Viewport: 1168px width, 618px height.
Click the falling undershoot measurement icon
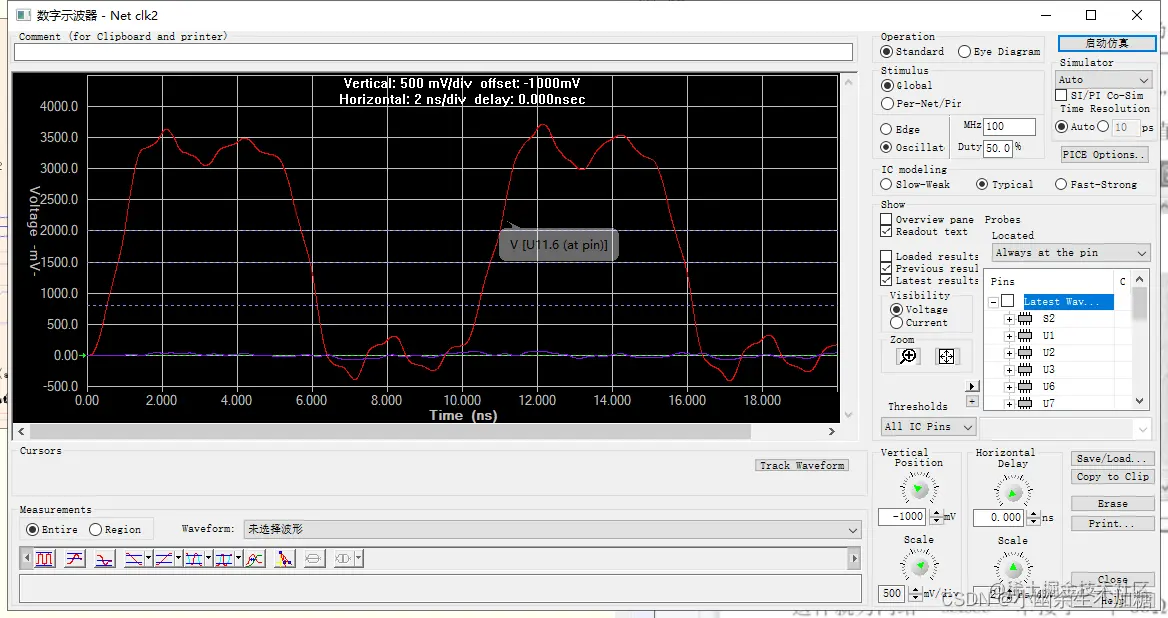click(104, 558)
